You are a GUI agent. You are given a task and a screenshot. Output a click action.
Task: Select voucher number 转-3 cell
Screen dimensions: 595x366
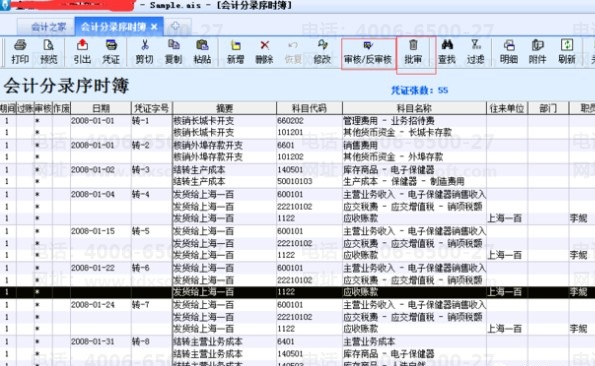coord(152,170)
